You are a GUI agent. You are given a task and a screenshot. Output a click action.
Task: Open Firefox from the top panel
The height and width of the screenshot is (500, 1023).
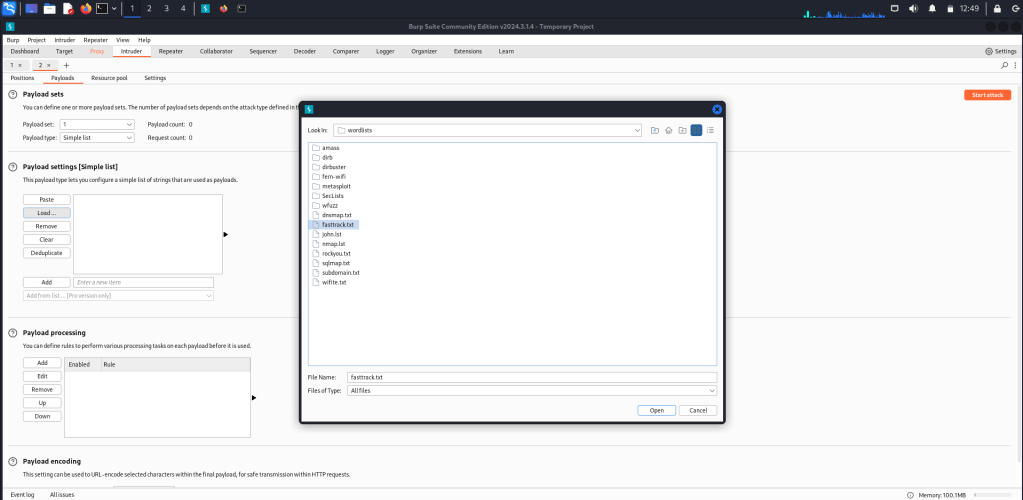pos(86,9)
